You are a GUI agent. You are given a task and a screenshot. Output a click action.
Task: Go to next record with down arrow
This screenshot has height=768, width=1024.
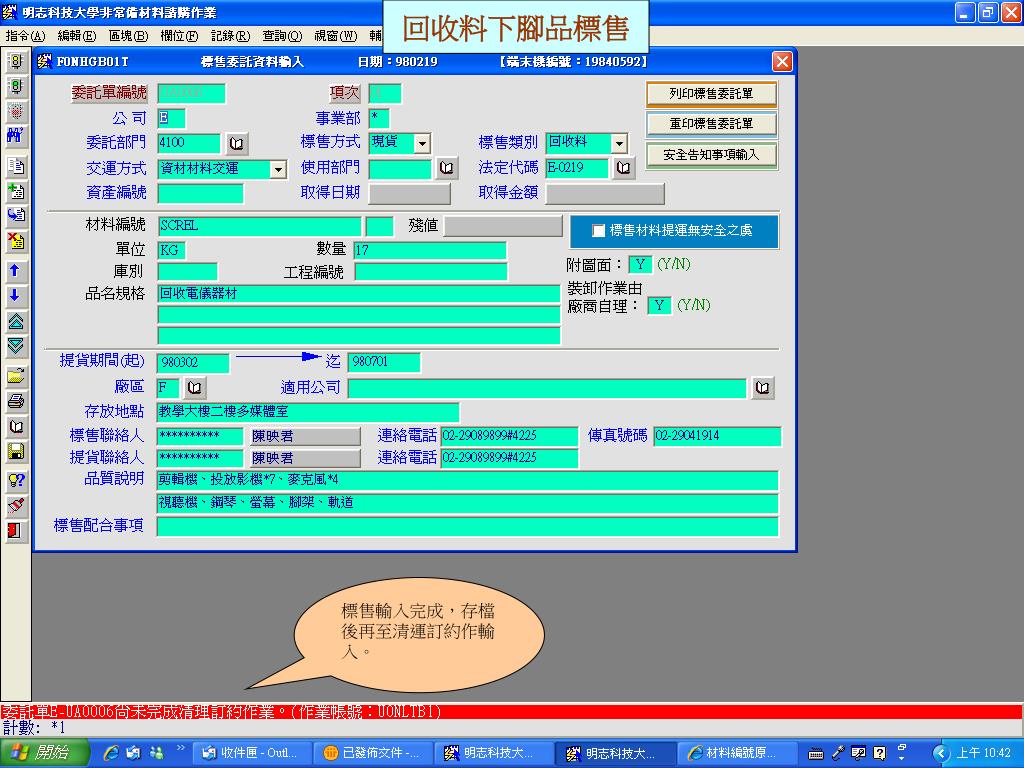click(16, 295)
